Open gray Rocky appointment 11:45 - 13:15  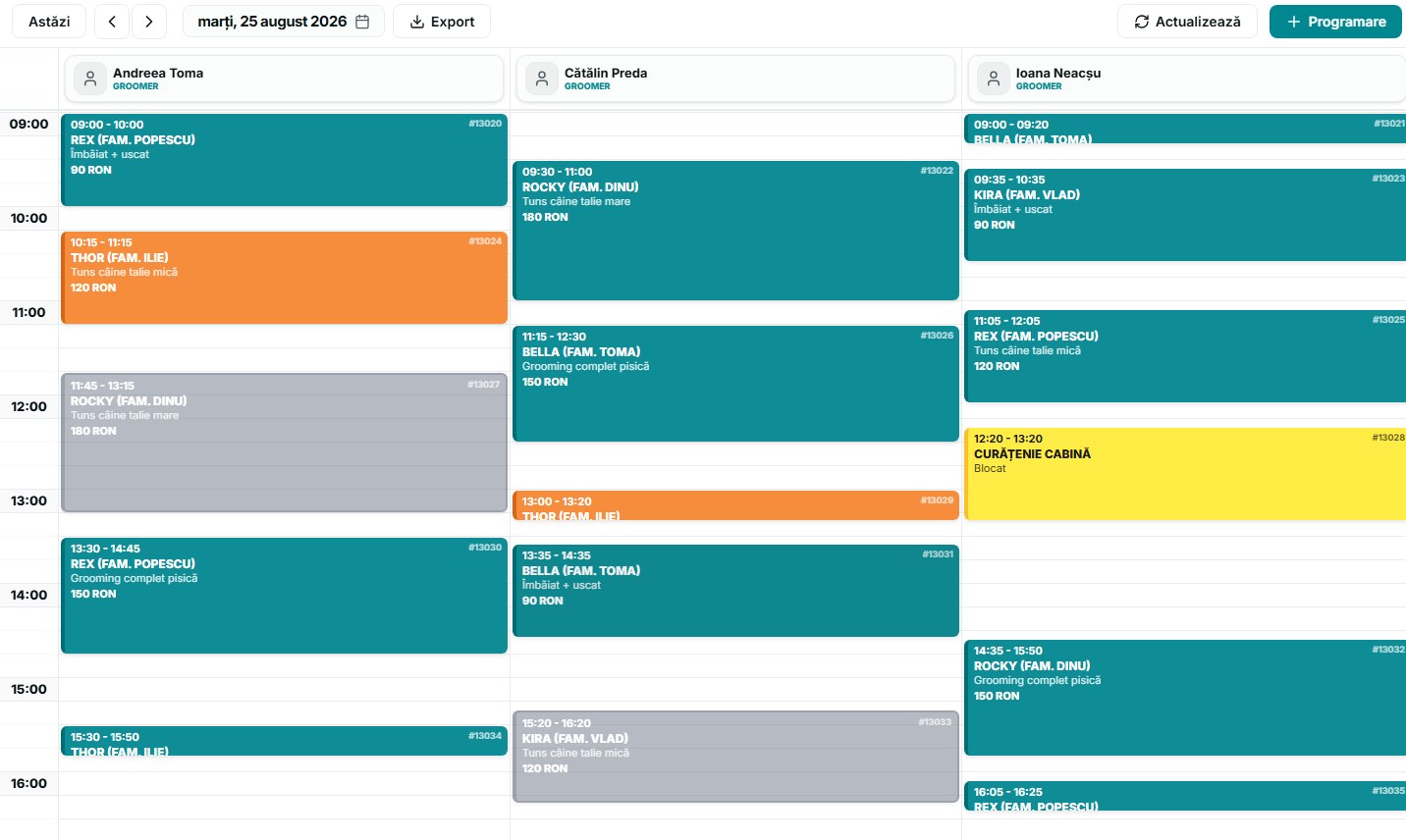click(x=284, y=443)
